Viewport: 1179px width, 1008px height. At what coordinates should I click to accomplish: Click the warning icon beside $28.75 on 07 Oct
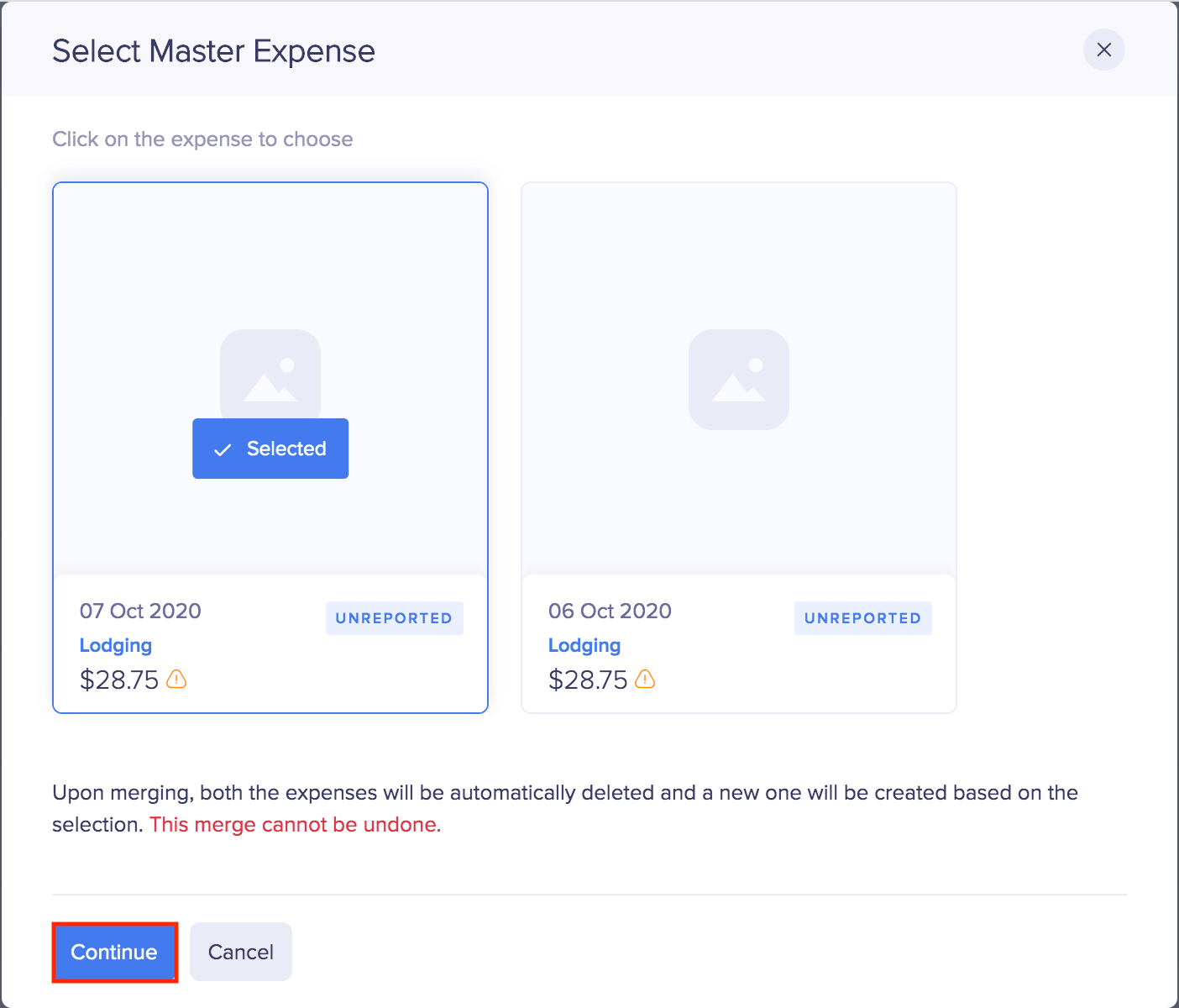(177, 680)
